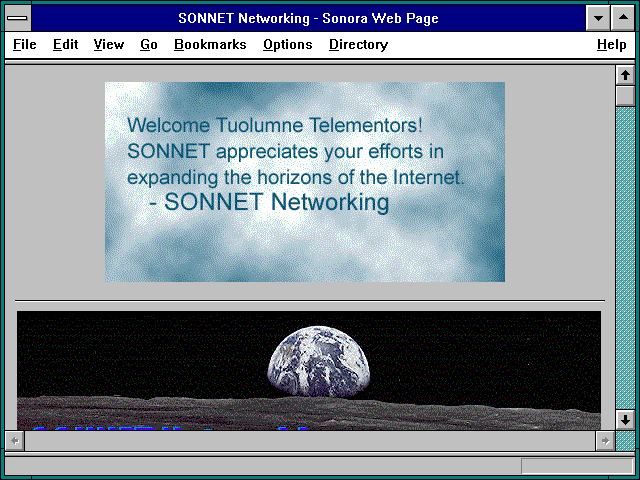Click the minimize down-arrow button

pos(598,18)
